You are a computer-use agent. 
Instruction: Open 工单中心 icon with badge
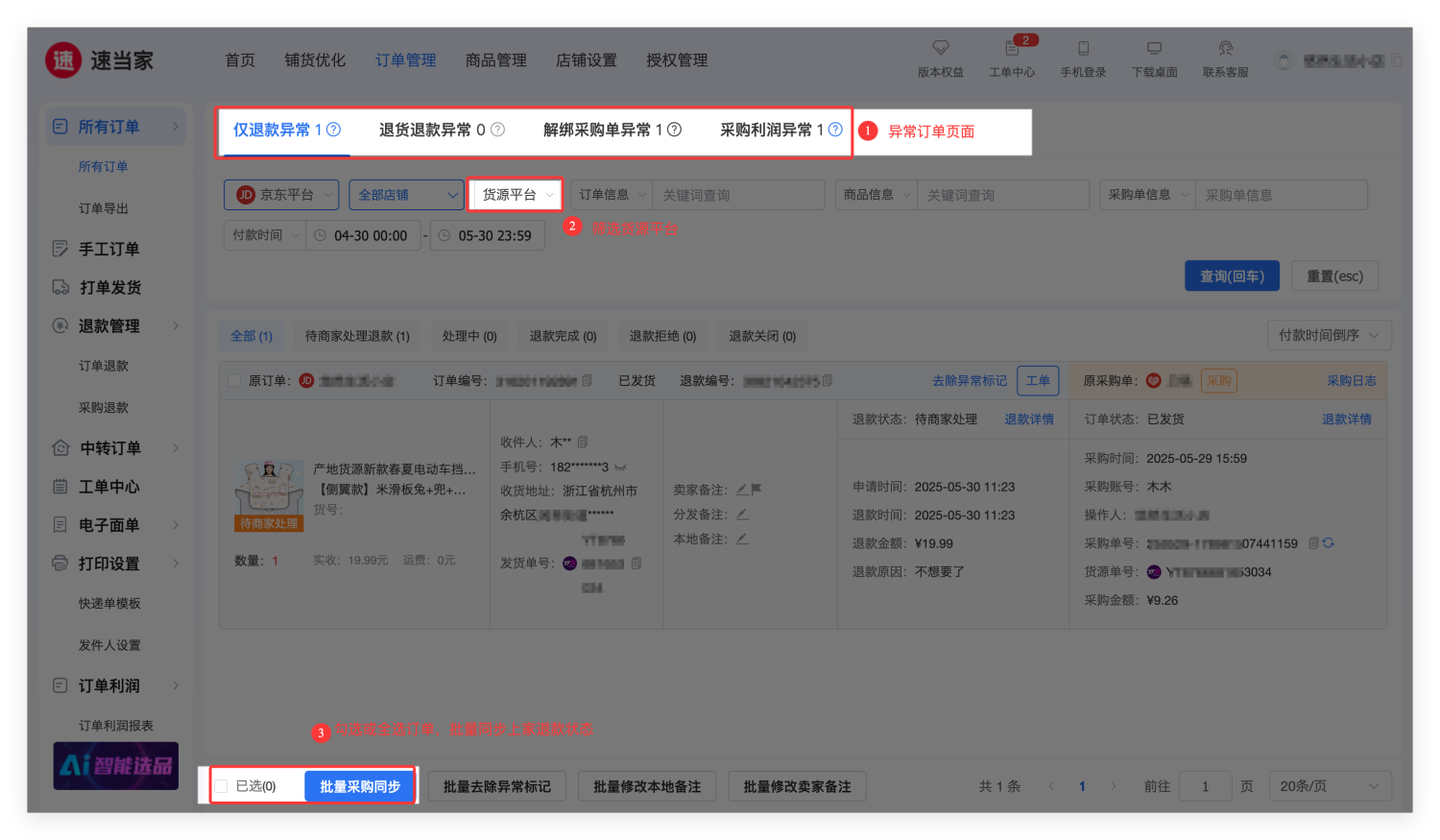1012,48
